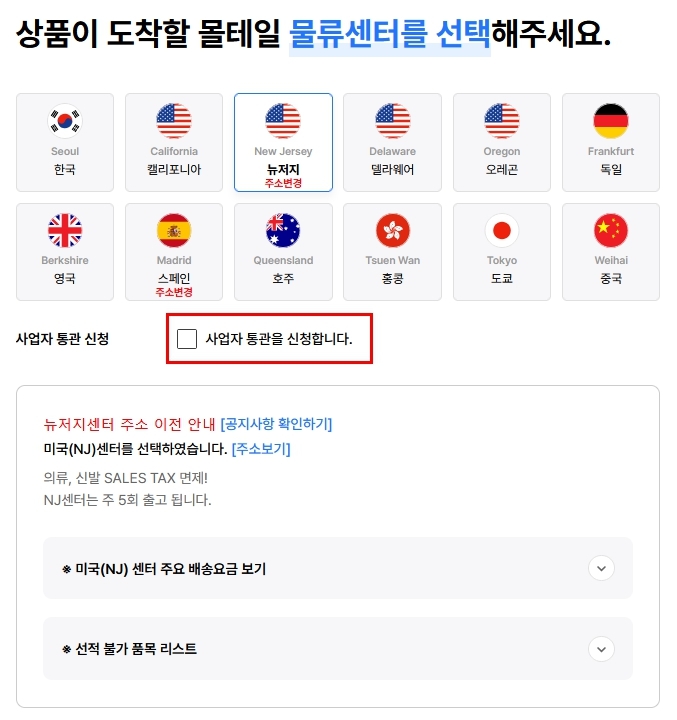Select the New Jersey 뉴저지 center card
The height and width of the screenshot is (720, 677).
283,142
